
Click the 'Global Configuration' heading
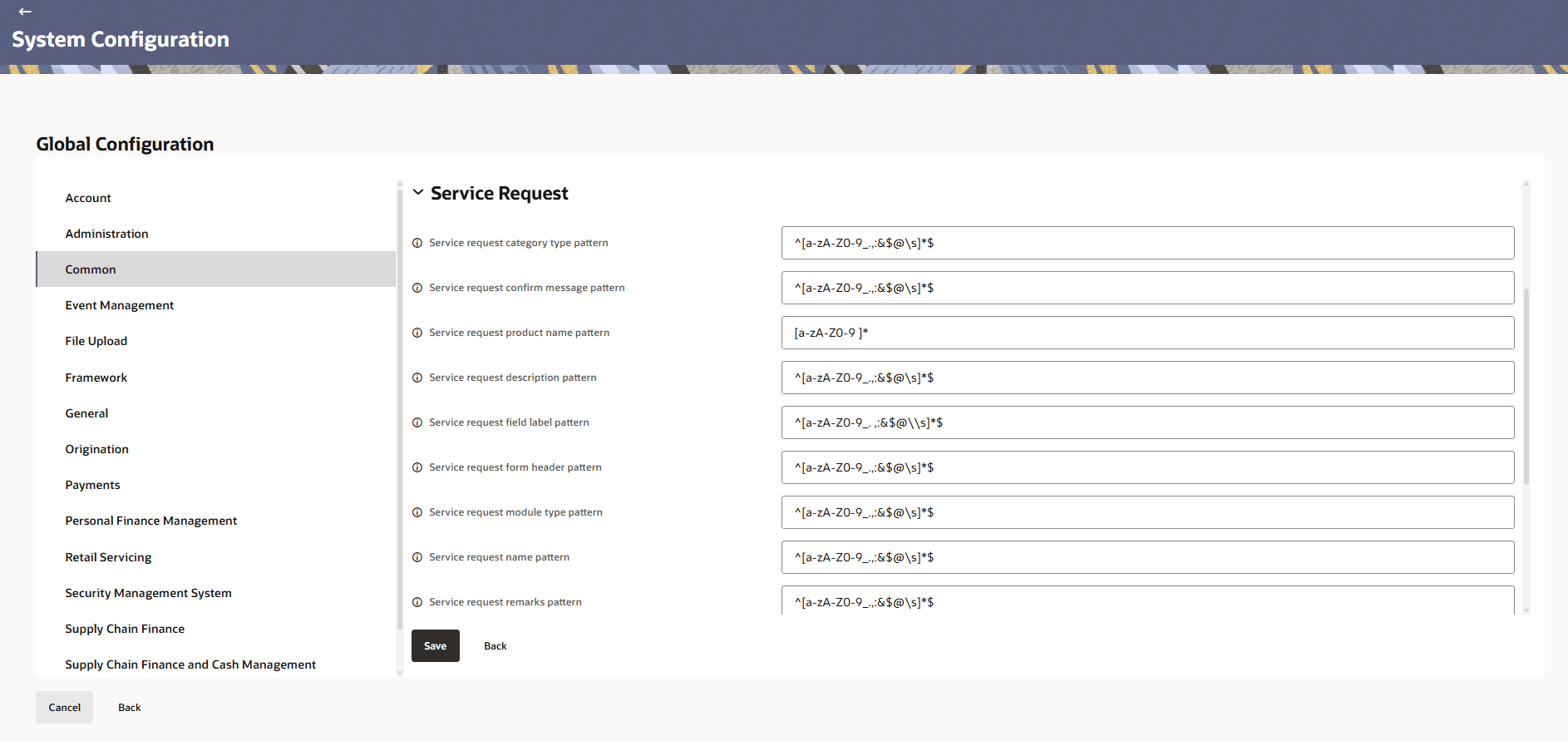[125, 144]
